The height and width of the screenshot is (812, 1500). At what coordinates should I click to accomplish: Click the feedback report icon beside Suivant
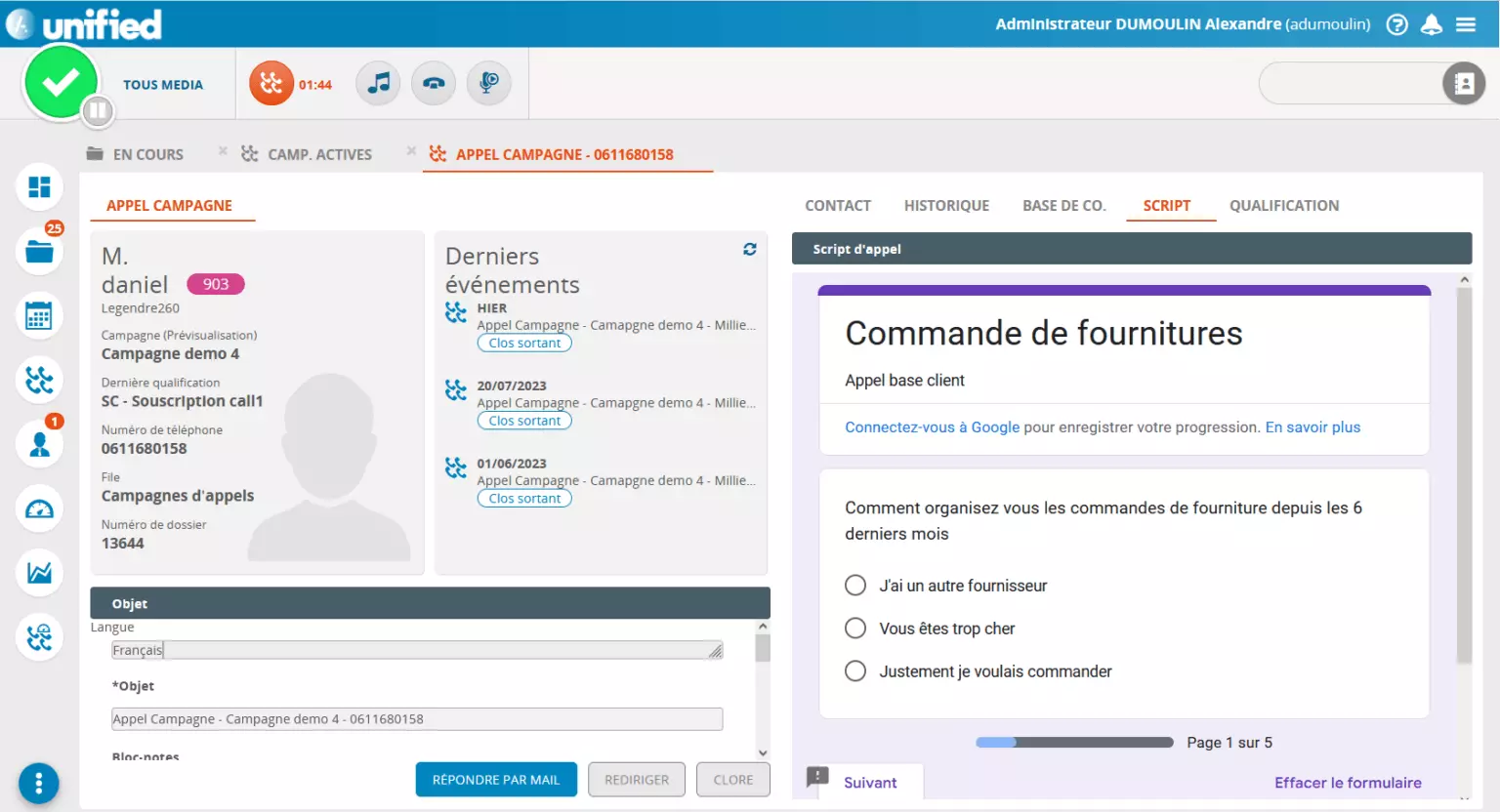[x=817, y=777]
